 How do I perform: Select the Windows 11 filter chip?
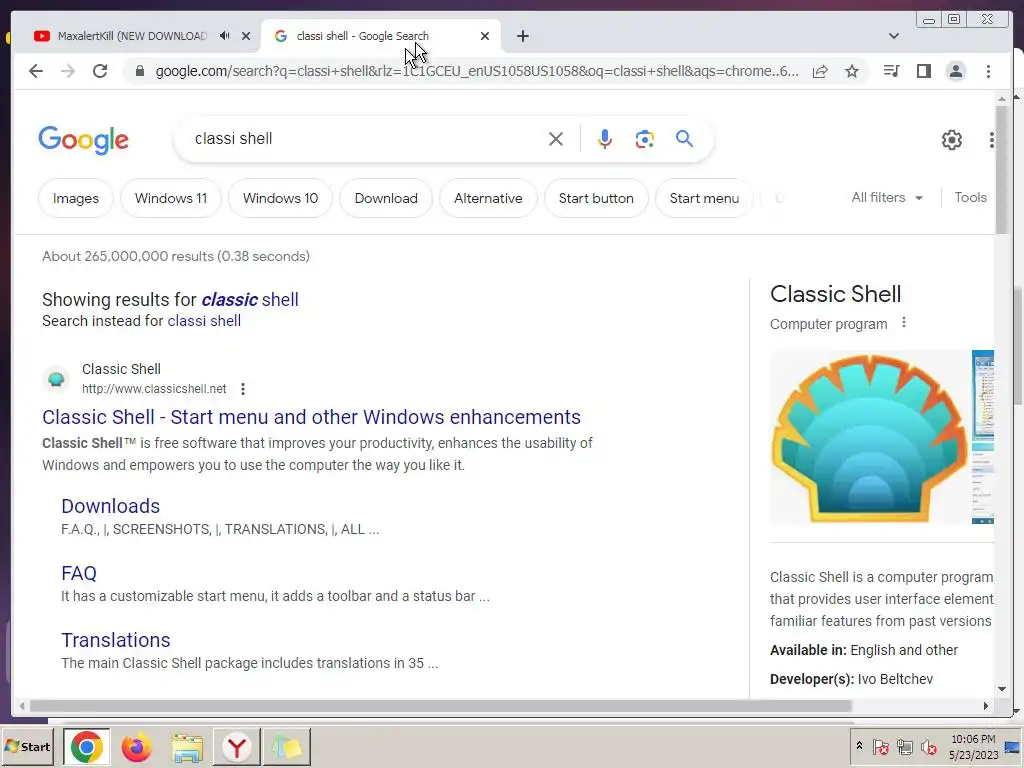click(x=171, y=198)
